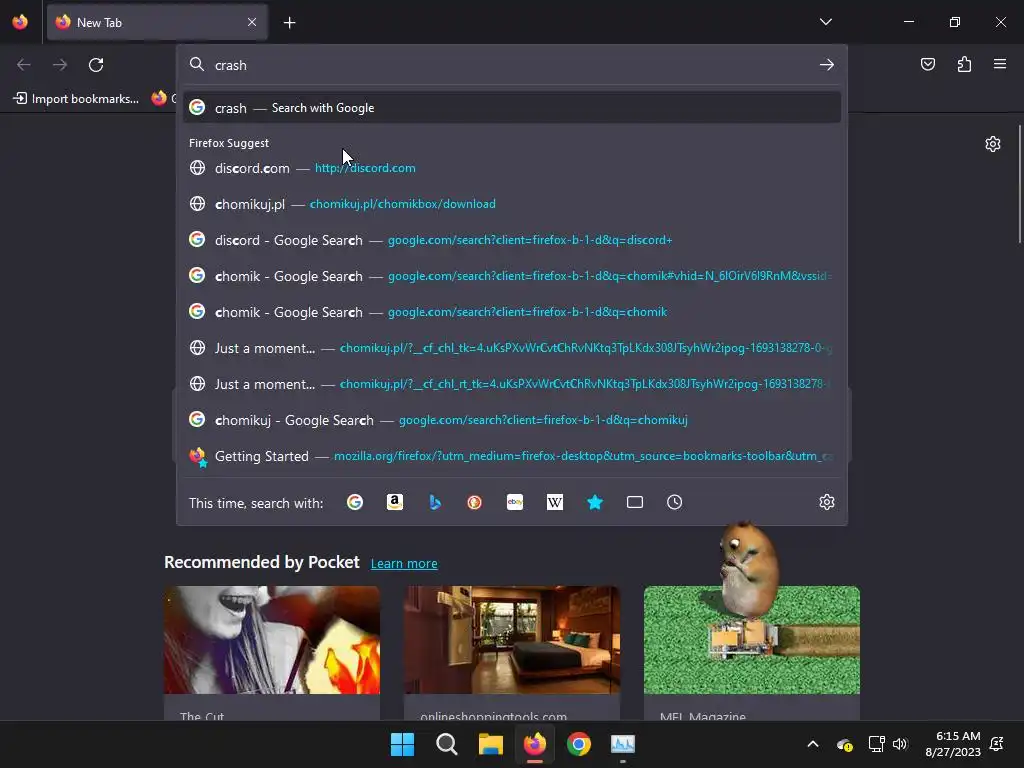Viewport: 1024px width, 768px height.
Task: Search this time with Bing icon
Action: tap(435, 502)
